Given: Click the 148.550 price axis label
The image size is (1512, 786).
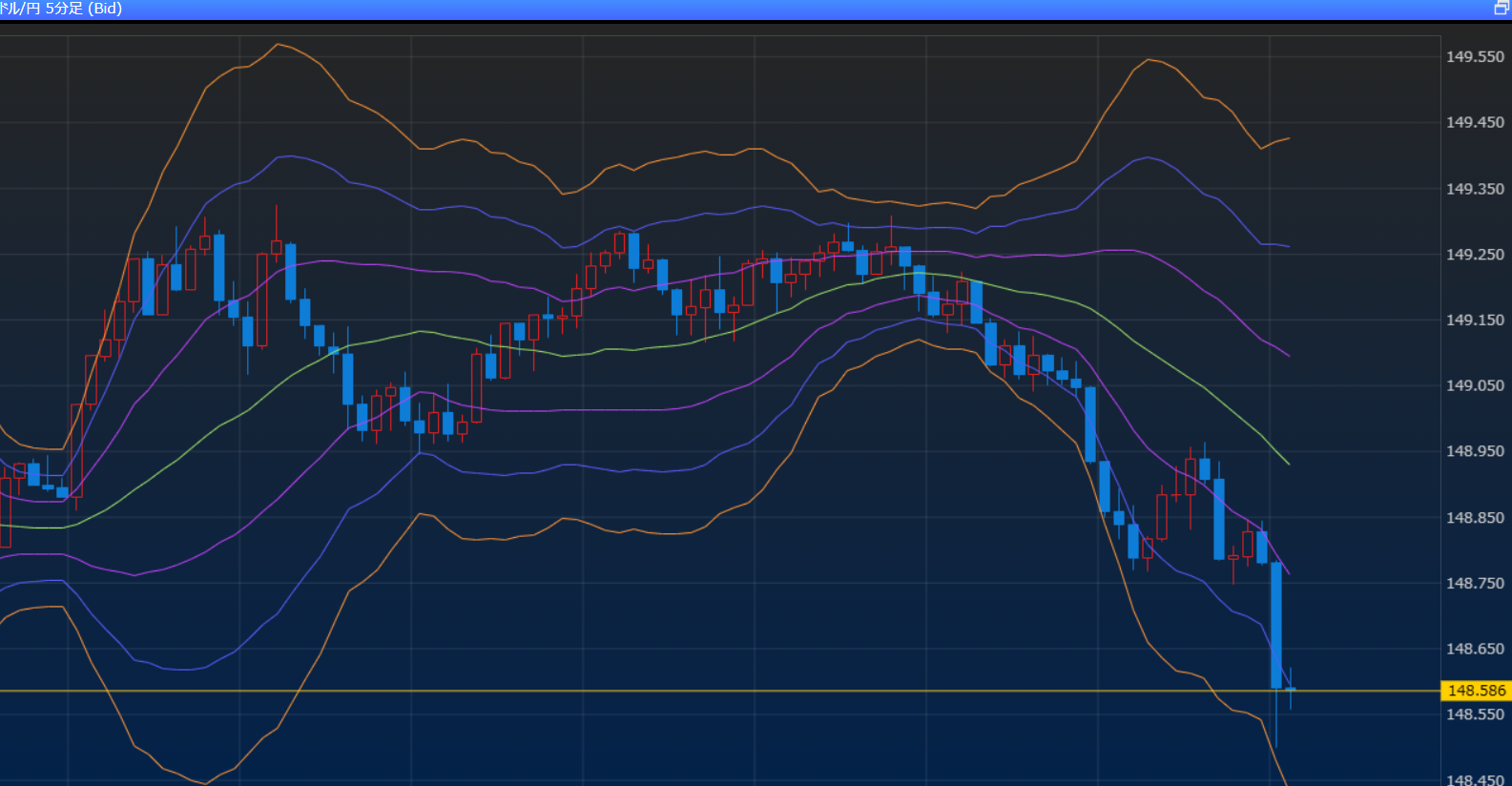Looking at the screenshot, I should coord(1475,714).
